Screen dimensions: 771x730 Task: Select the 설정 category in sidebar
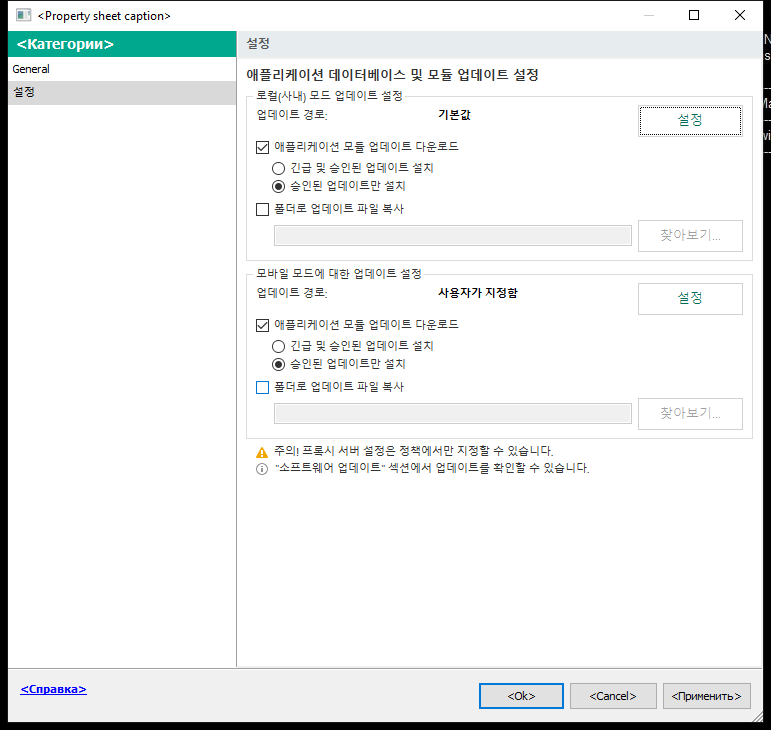tap(122, 92)
